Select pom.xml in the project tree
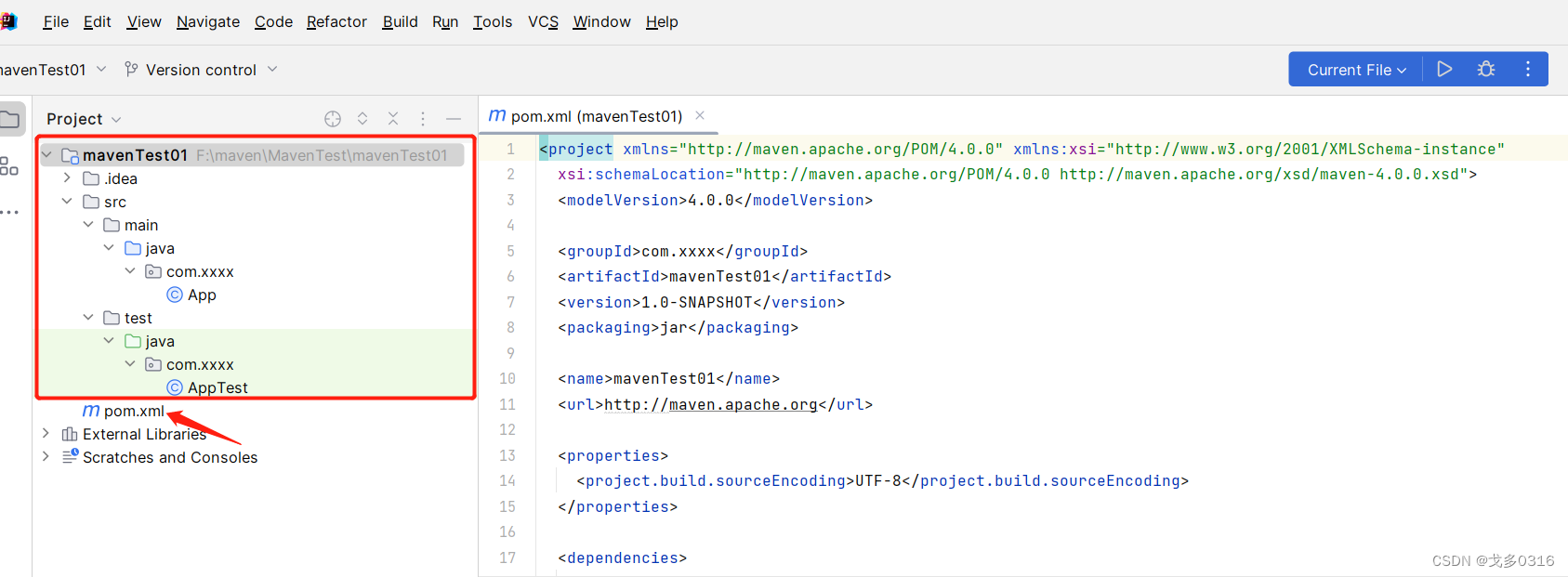The width and height of the screenshot is (1568, 577). point(124,411)
